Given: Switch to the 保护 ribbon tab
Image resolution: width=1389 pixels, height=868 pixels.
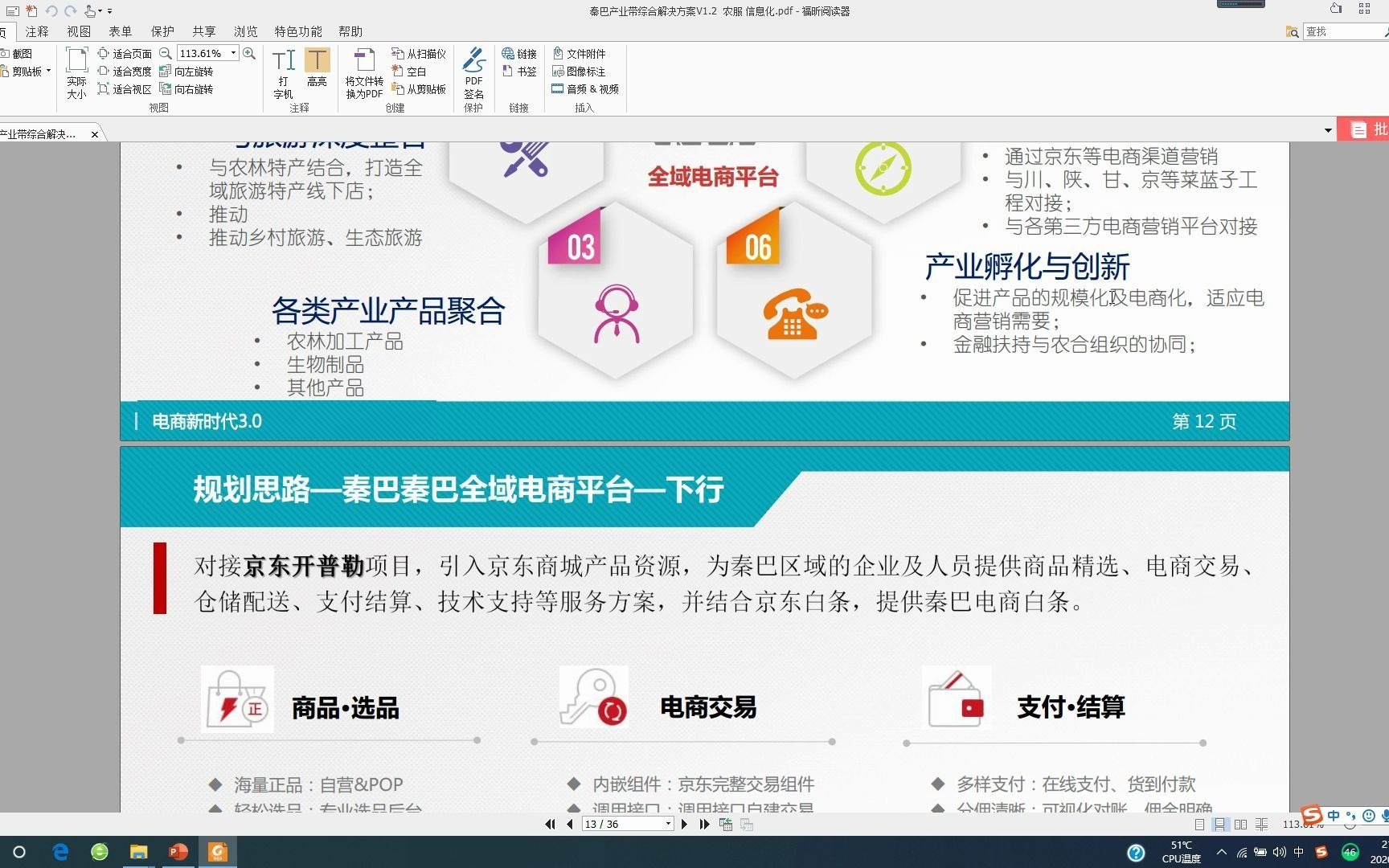Looking at the screenshot, I should (x=162, y=31).
